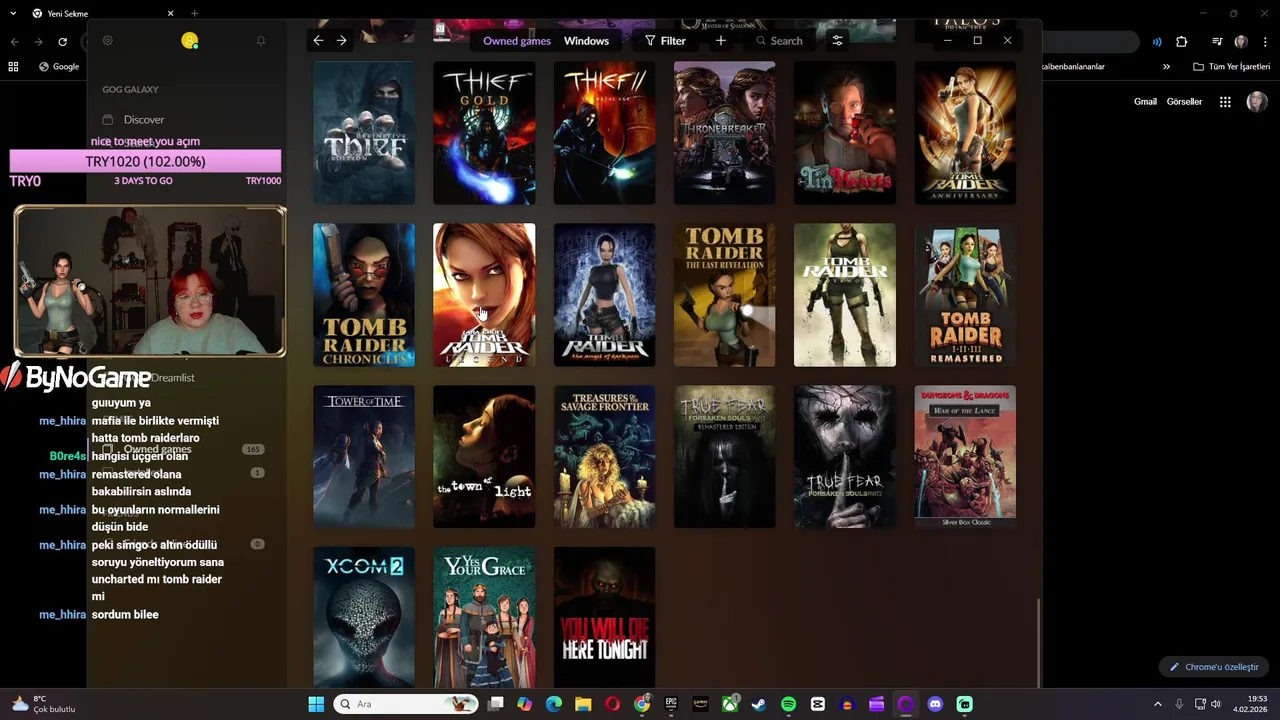Open File Explorer from taskbar
Viewport: 1280px width, 720px height.
[583, 704]
